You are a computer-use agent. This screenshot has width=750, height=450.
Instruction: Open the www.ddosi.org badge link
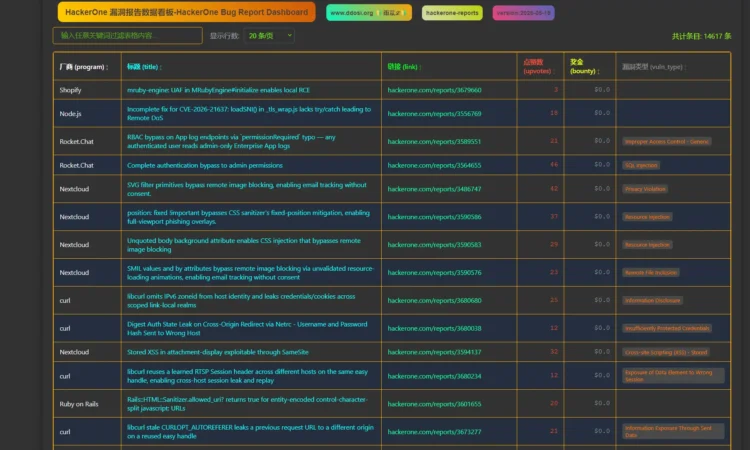click(368, 13)
